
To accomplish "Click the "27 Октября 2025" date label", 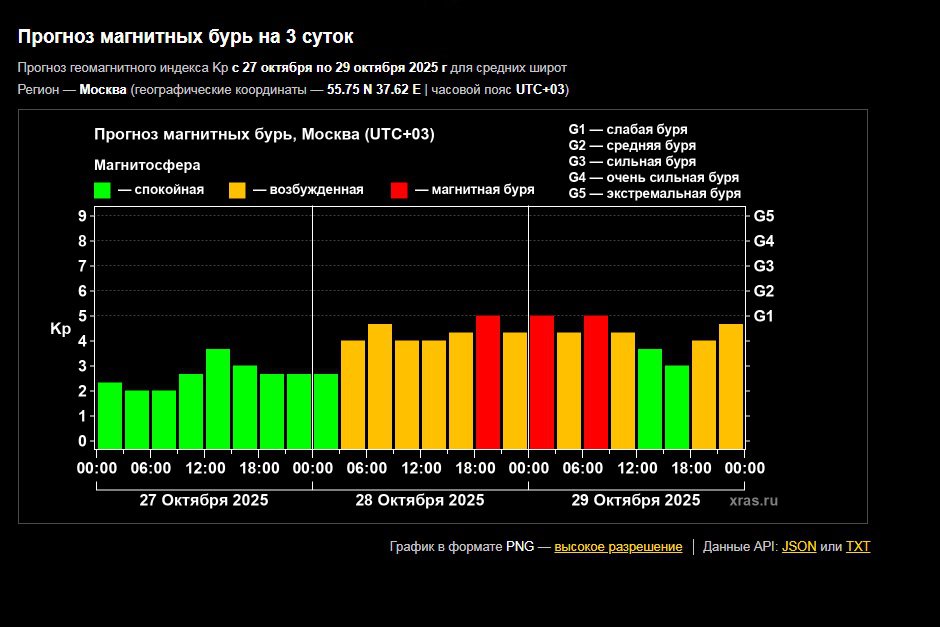I will pos(203,500).
